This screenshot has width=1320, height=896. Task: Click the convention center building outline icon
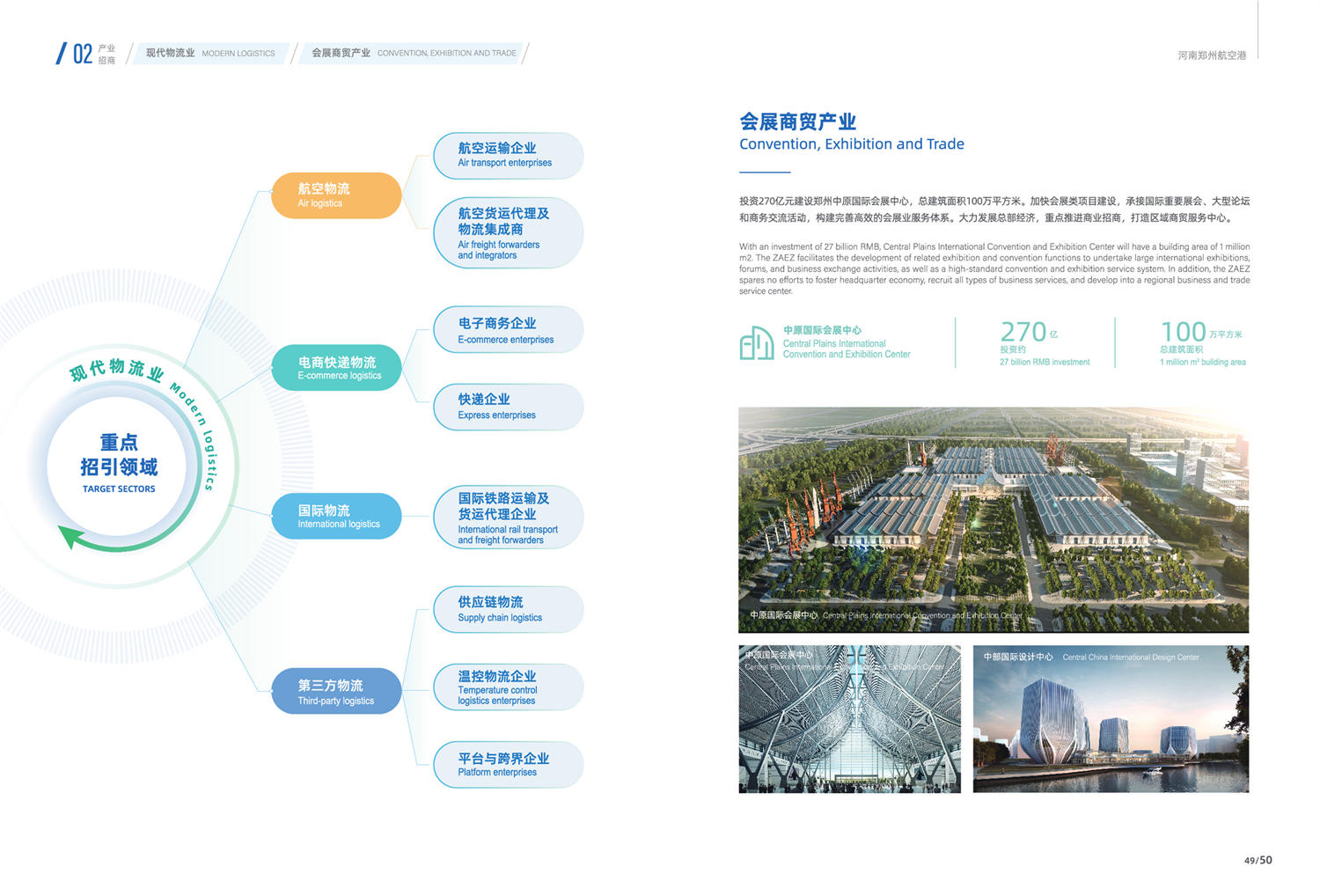[x=756, y=342]
